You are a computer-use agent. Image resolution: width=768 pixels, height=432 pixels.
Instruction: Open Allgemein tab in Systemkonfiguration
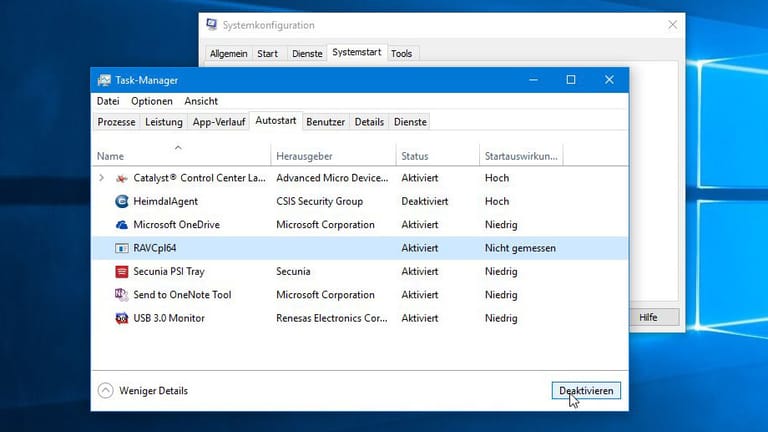coord(228,53)
